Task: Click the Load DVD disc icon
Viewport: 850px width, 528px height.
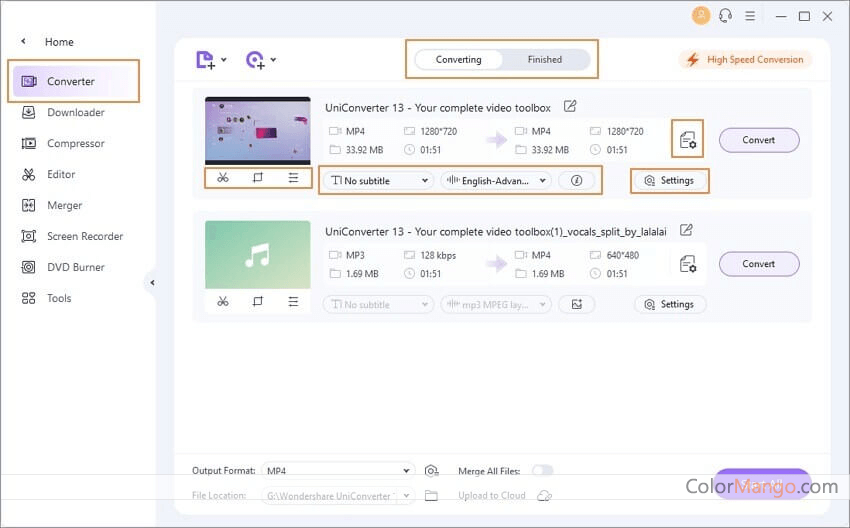Action: tap(255, 60)
